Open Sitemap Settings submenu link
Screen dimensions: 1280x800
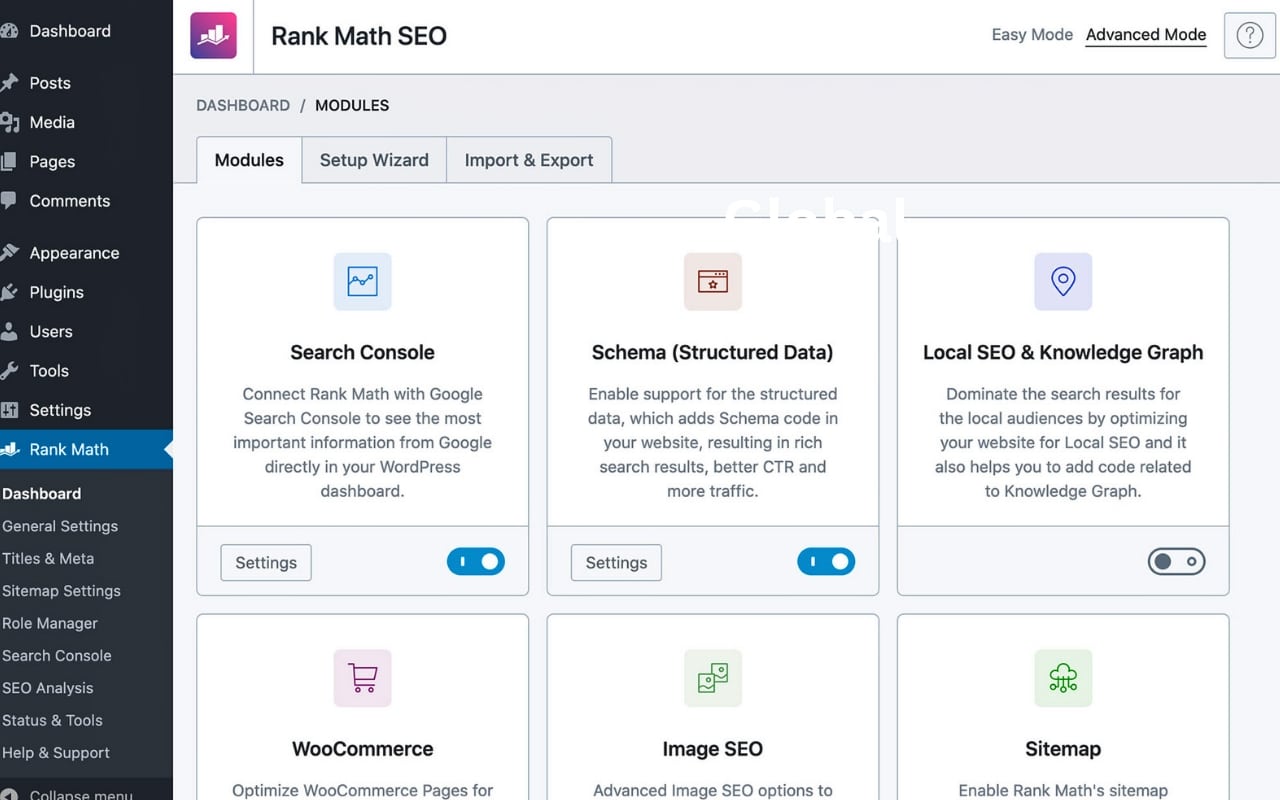[x=62, y=591]
